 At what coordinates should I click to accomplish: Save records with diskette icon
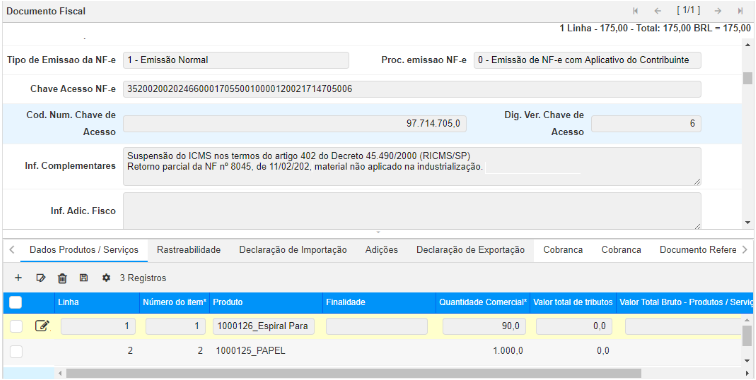pos(84,278)
